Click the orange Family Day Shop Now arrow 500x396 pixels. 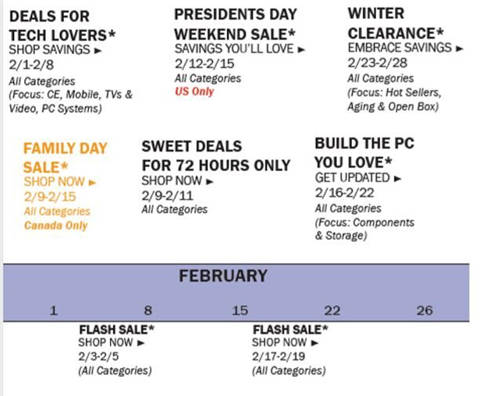(x=92, y=182)
